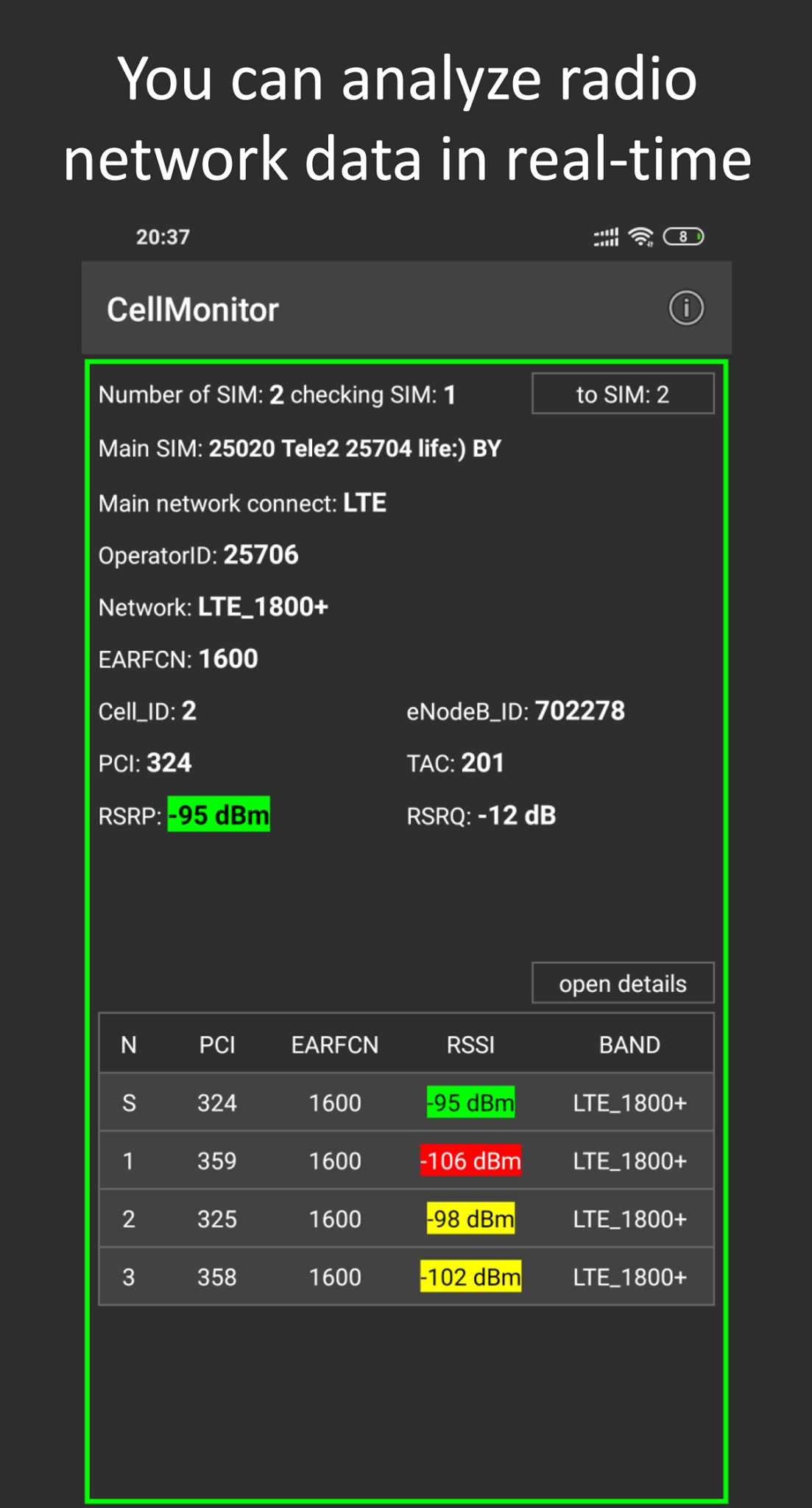Select the green RSRP -95 dBm value
Screen dimensions: 812x1508
[x=219, y=814]
